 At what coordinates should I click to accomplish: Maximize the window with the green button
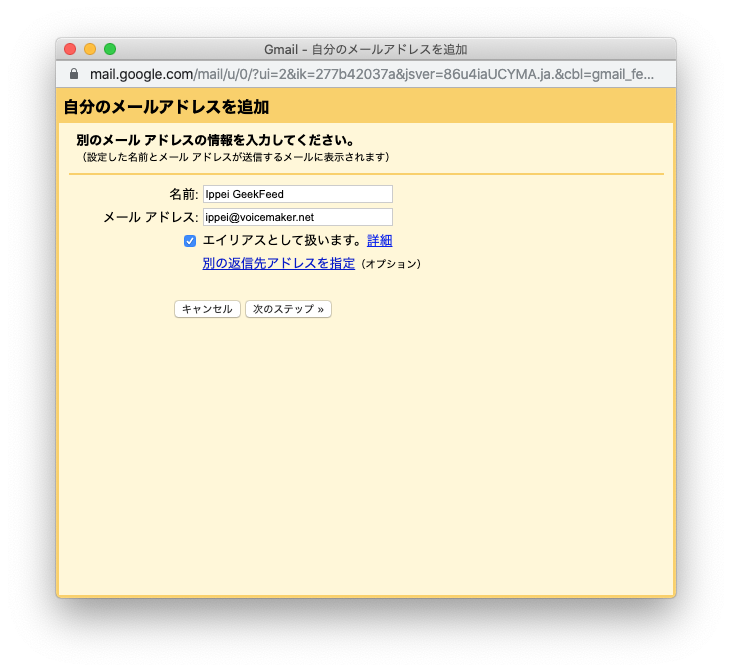tap(110, 49)
